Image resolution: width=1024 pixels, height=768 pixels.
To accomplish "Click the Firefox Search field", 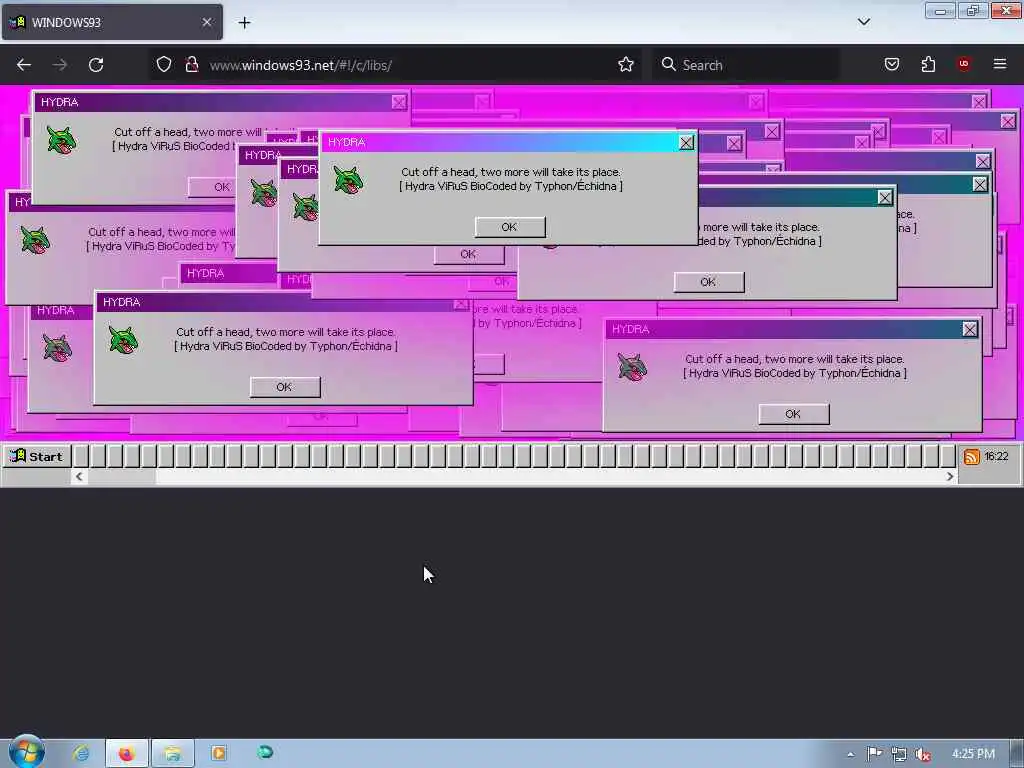I will (x=746, y=65).
